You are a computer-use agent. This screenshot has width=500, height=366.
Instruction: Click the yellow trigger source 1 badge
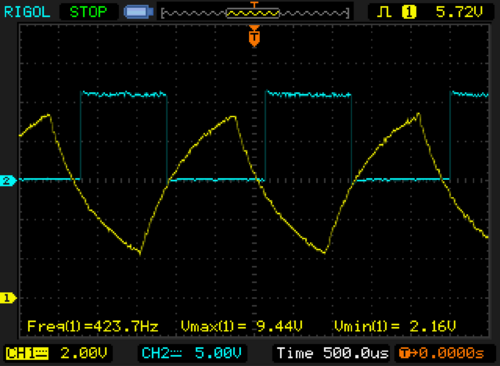(409, 12)
